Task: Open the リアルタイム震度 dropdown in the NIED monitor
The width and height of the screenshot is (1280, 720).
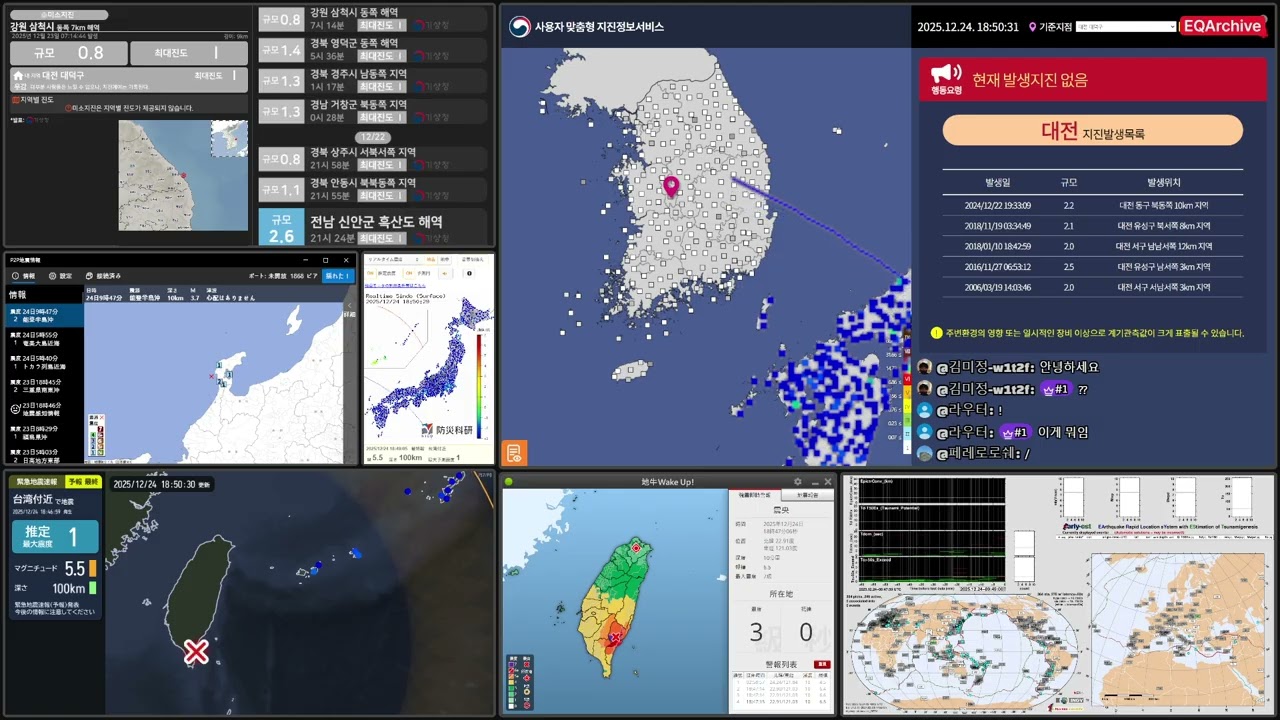Action: 392,259
